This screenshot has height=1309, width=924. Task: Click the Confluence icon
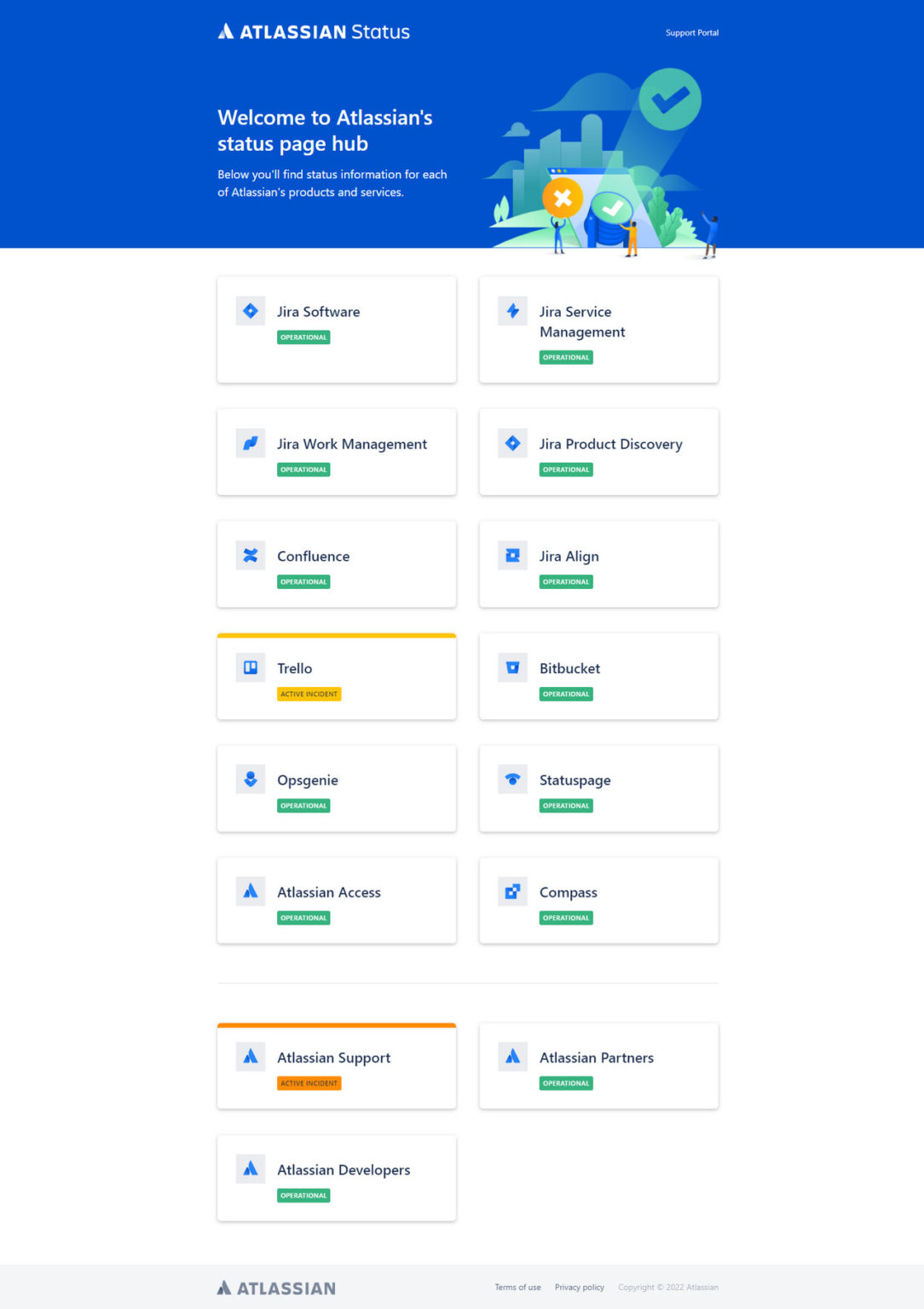pos(250,556)
